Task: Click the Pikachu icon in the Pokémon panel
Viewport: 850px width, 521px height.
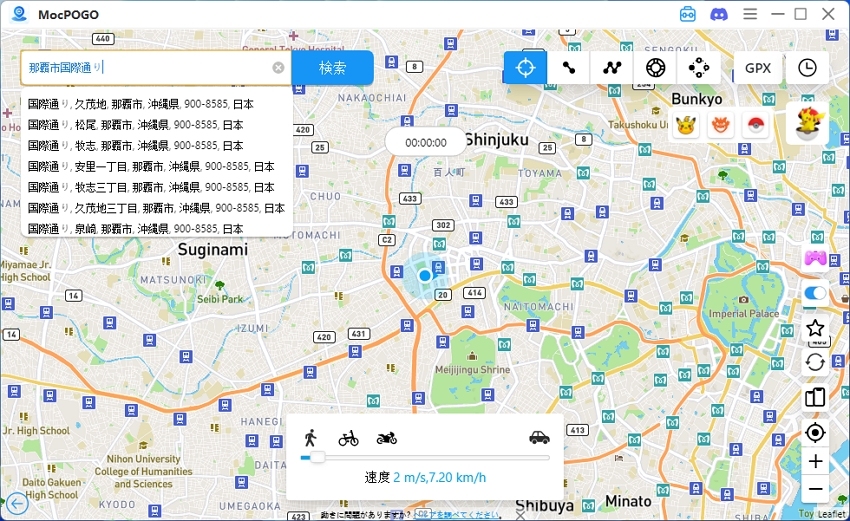Action: (x=686, y=126)
